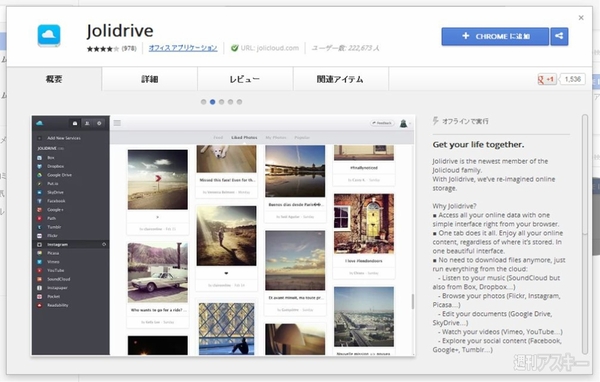
Task: Select the third screenshot carousel dot
Action: [222, 102]
